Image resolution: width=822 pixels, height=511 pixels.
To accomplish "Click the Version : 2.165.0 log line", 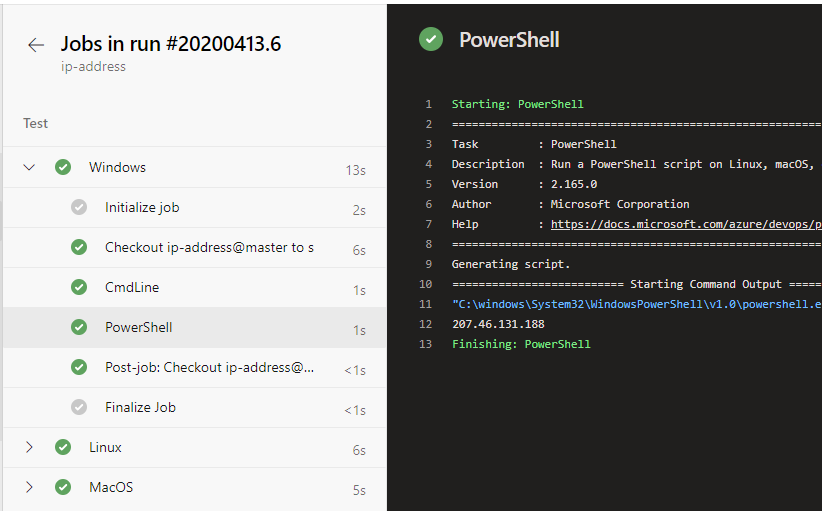I will pos(524,184).
